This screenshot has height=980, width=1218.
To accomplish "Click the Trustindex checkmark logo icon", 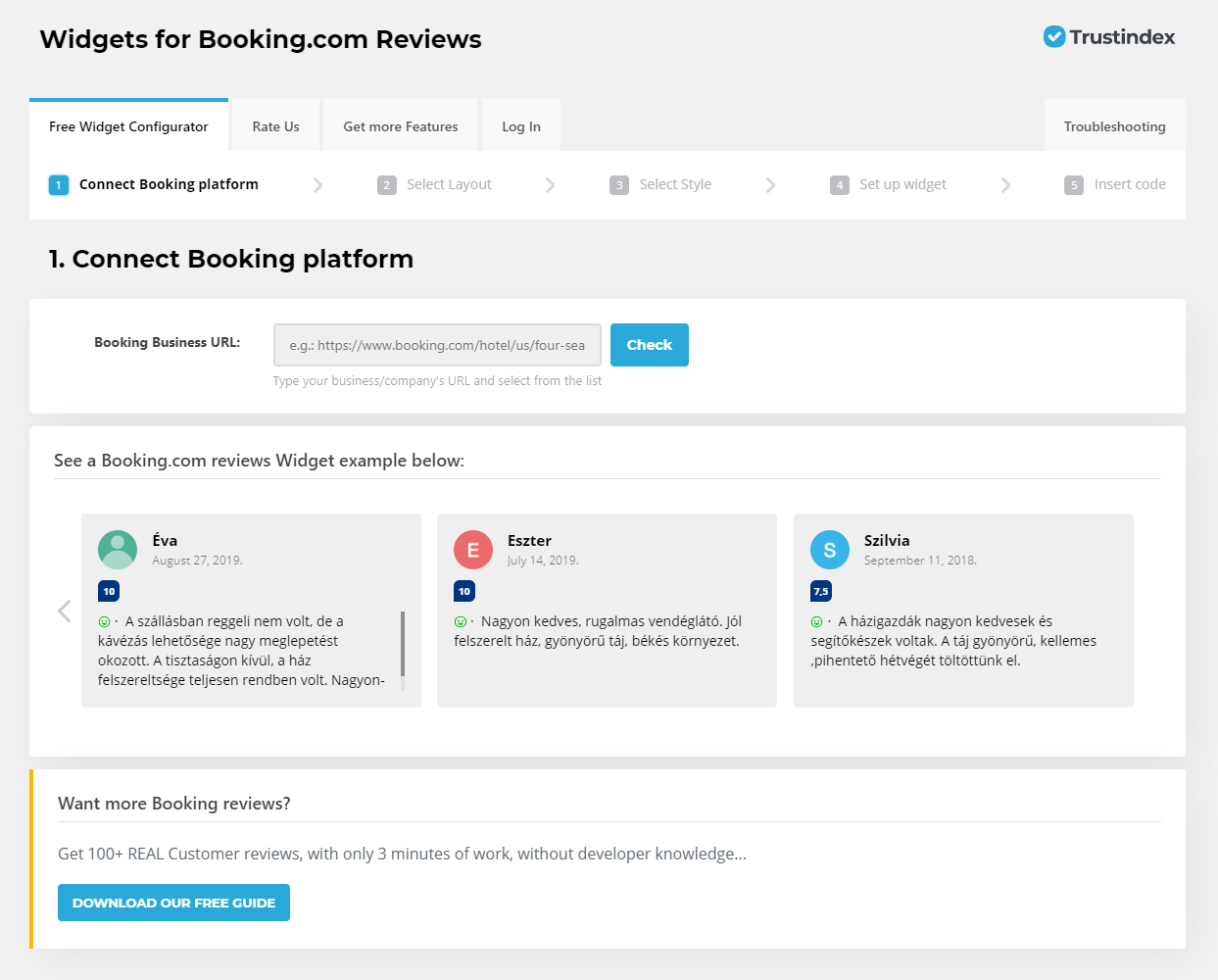I will point(1054,37).
